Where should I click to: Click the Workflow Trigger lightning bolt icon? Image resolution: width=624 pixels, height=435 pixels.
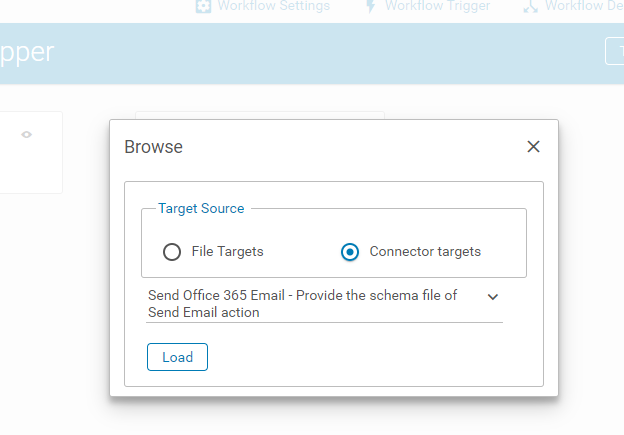click(370, 6)
